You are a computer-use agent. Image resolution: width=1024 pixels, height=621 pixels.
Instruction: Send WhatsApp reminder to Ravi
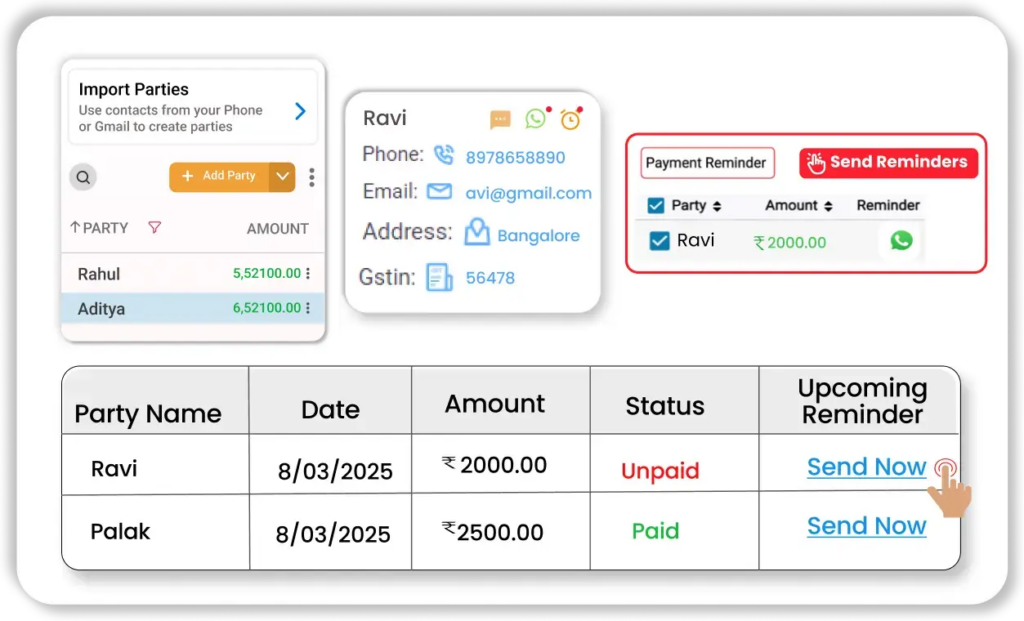[x=901, y=240]
